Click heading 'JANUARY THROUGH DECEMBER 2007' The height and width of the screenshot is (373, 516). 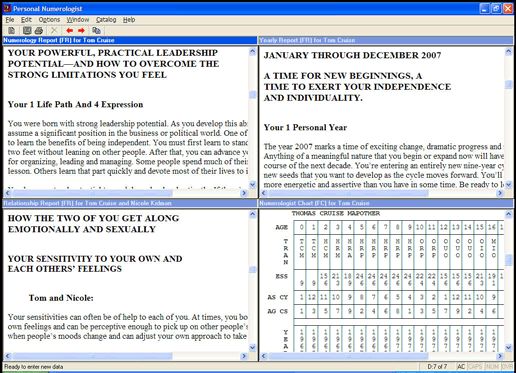pyautogui.click(x=352, y=55)
